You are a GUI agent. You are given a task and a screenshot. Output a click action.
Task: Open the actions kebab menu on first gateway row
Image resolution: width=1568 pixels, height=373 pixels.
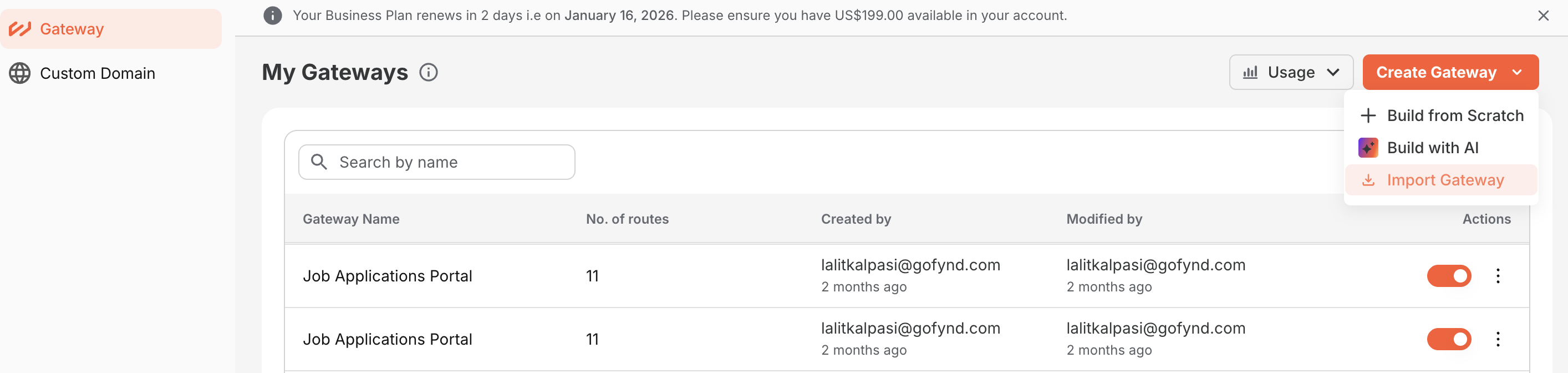(1499, 275)
